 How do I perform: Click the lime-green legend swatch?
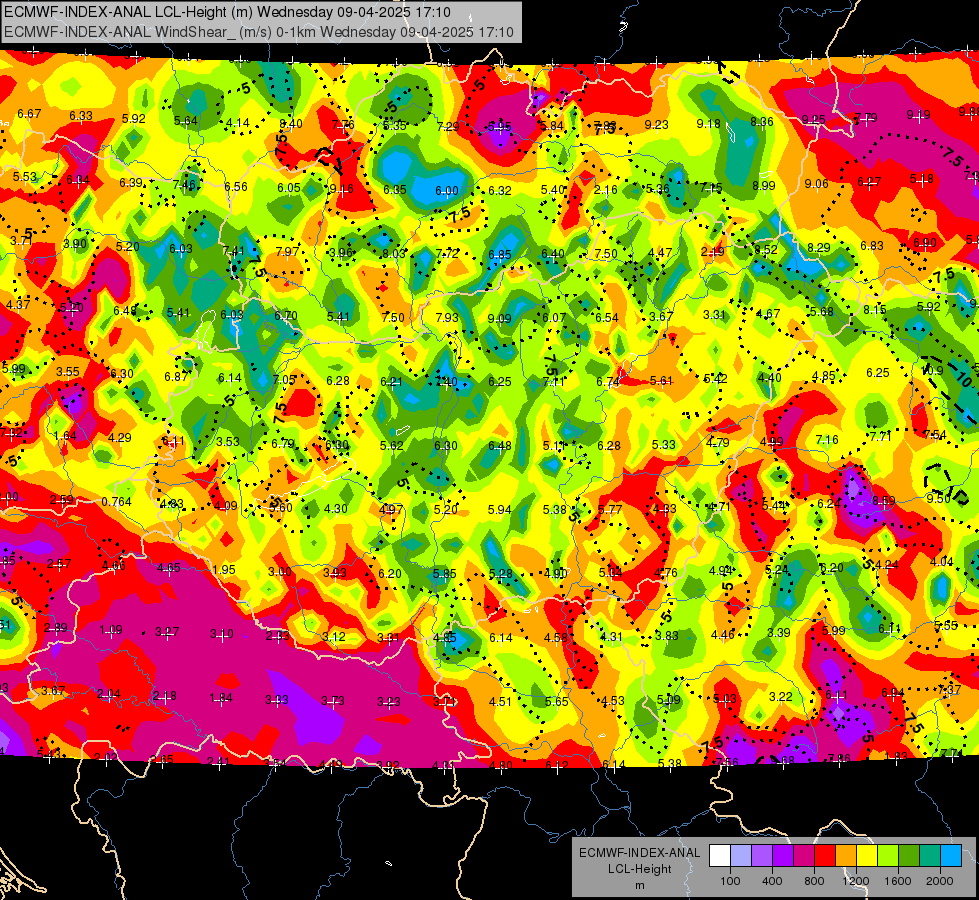(888, 856)
